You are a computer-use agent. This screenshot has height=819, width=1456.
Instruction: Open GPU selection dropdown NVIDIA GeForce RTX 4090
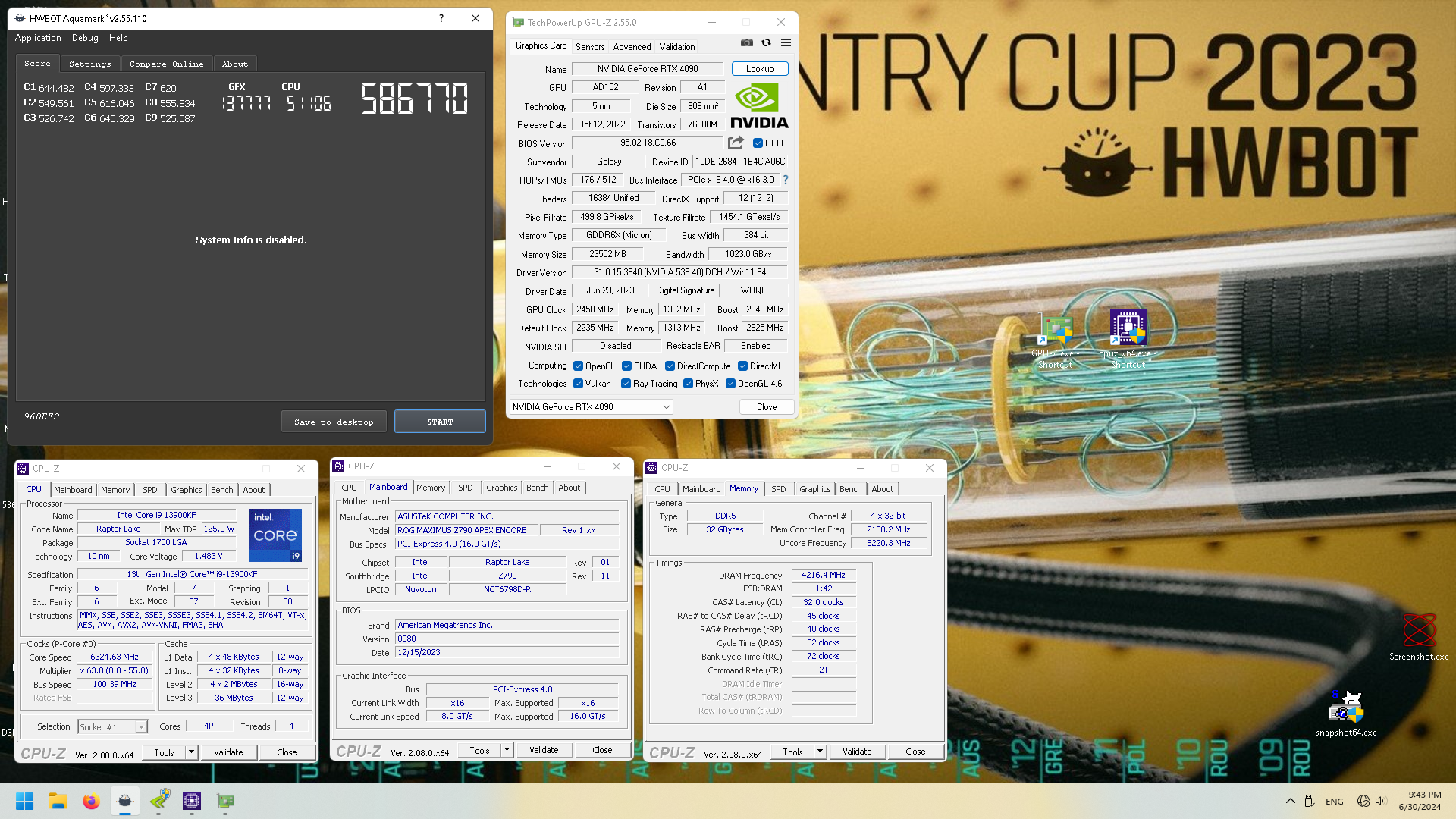(591, 407)
